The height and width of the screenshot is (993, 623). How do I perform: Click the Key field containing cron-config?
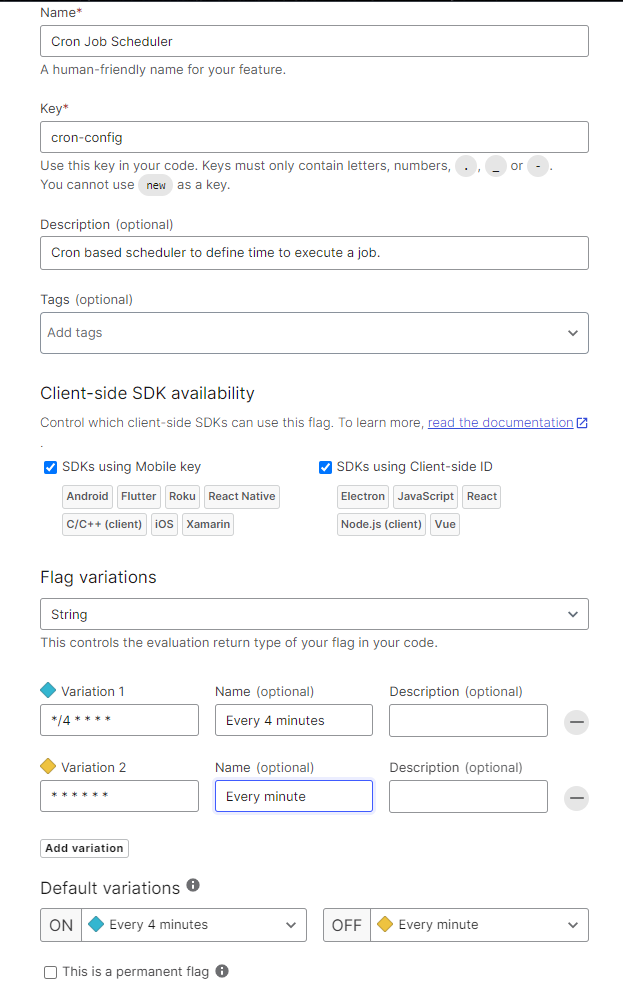tap(314, 137)
